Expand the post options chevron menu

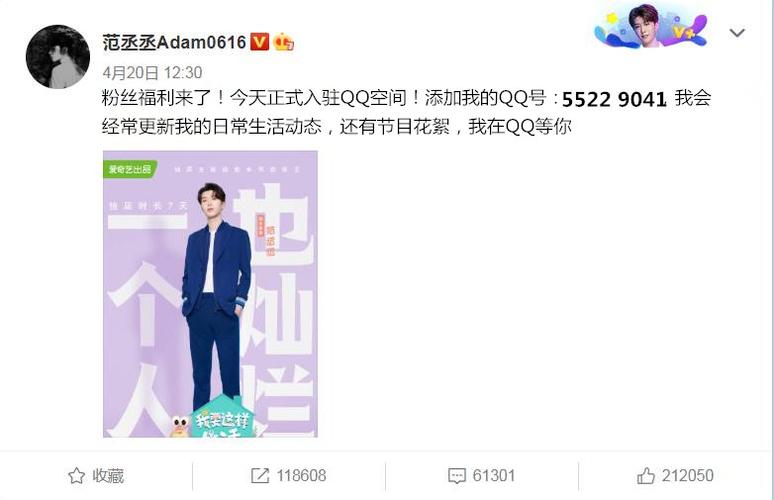736,33
